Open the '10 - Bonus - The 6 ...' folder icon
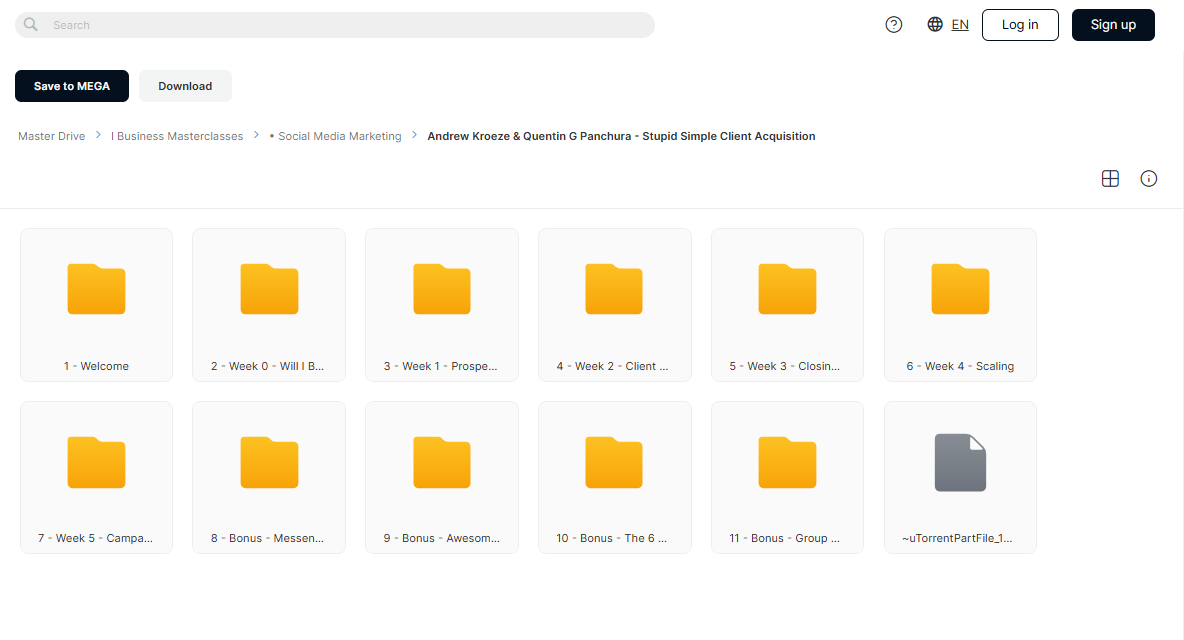 pyautogui.click(x=614, y=463)
